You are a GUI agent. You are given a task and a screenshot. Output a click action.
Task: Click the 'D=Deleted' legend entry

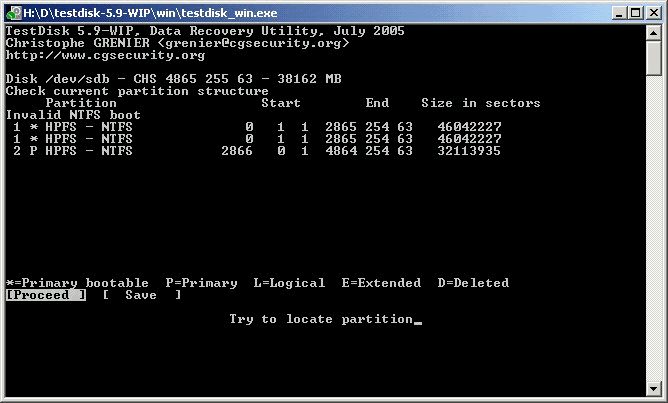tap(473, 283)
